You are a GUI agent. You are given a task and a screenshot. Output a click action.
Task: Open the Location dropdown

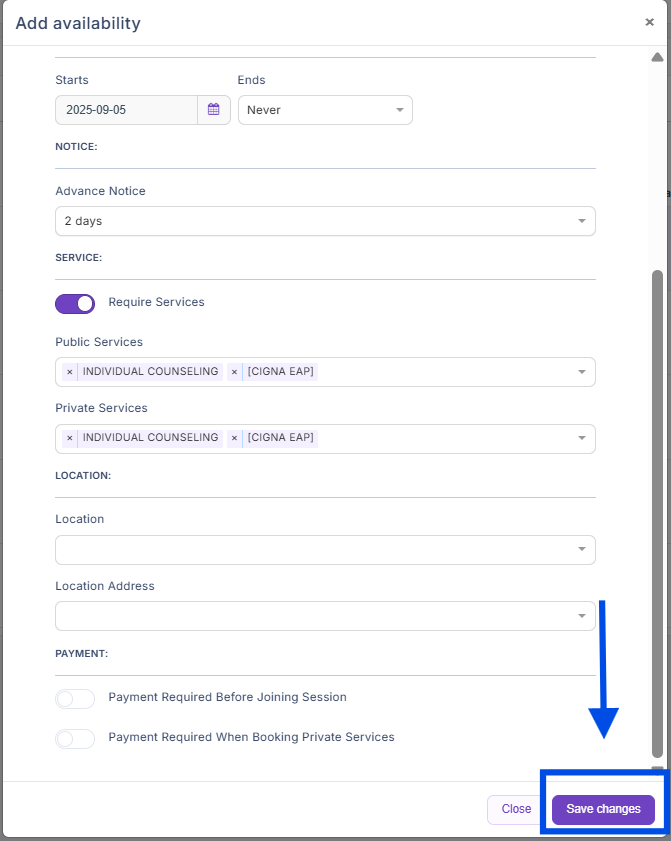click(x=325, y=550)
